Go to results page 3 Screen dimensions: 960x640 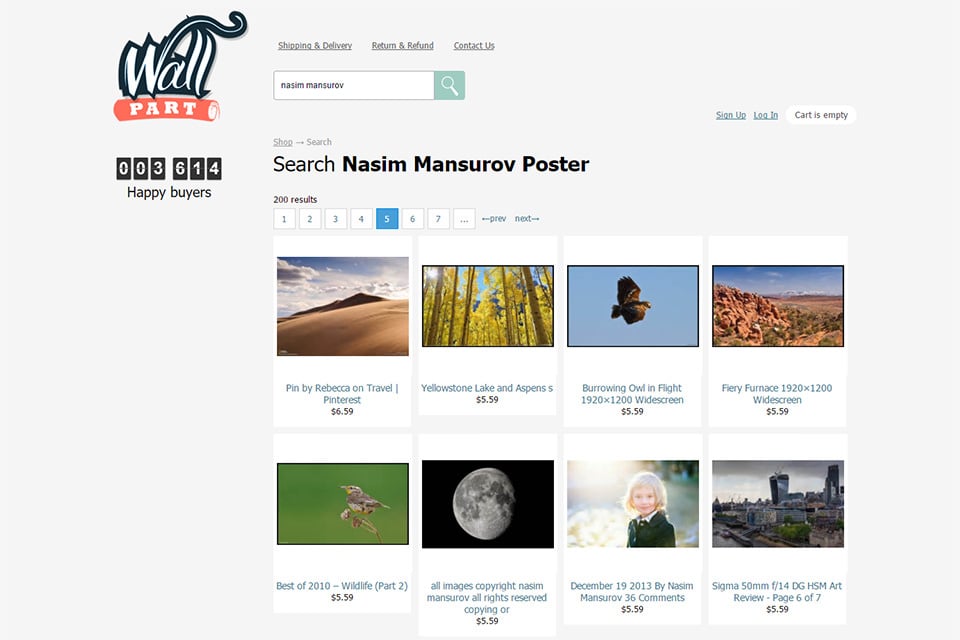tap(336, 219)
